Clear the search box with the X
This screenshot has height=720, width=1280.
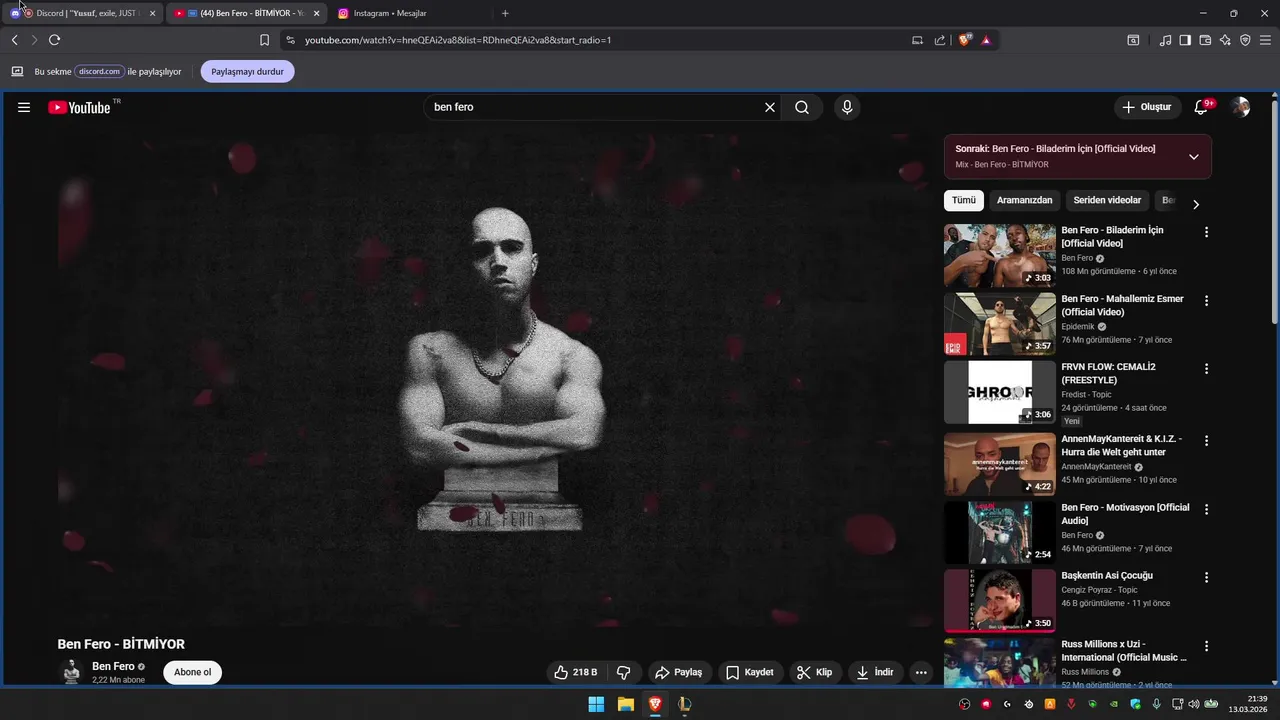pos(770,107)
